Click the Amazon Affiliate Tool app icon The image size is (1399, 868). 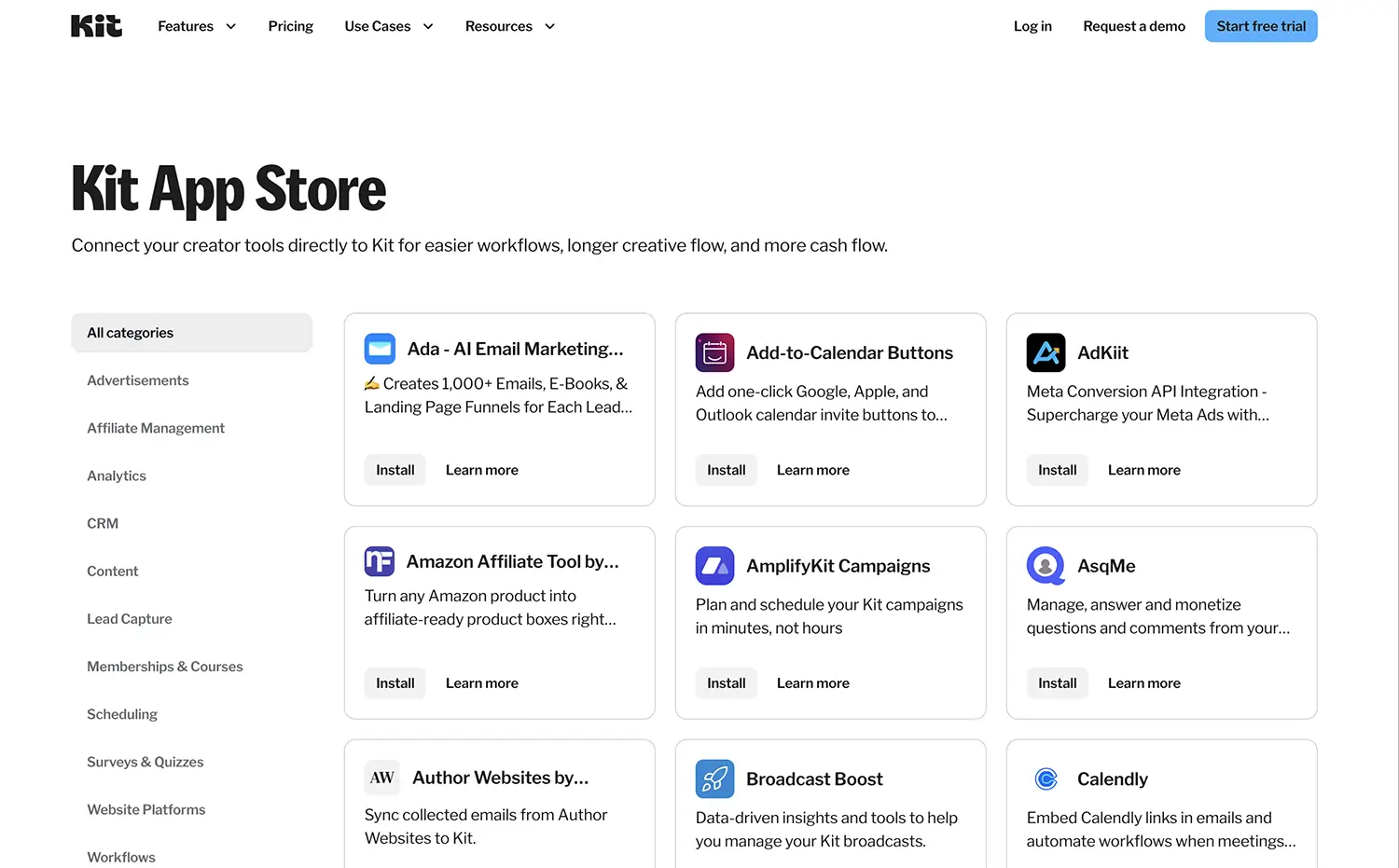pyautogui.click(x=380, y=561)
